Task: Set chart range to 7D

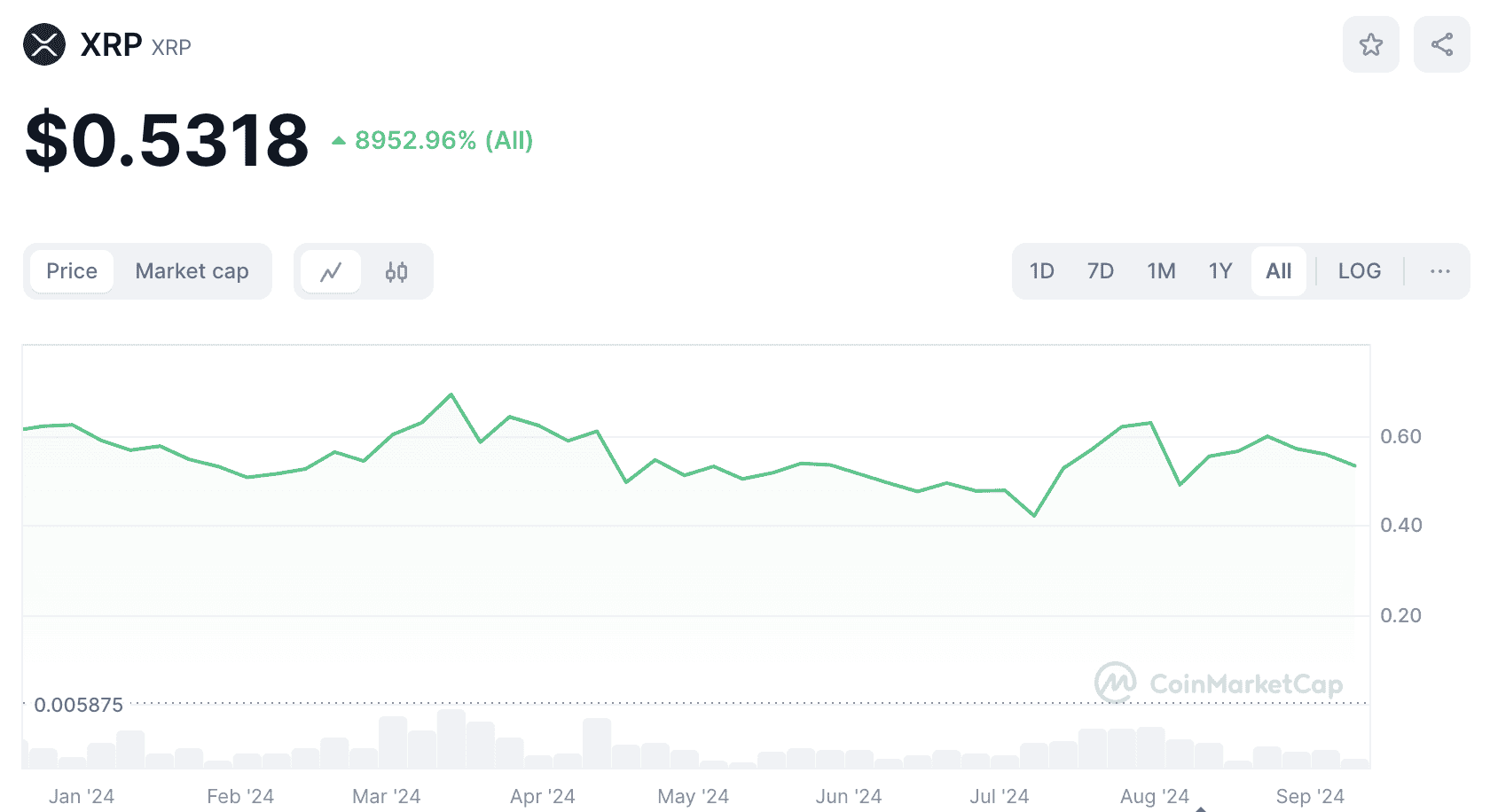Action: point(1100,271)
